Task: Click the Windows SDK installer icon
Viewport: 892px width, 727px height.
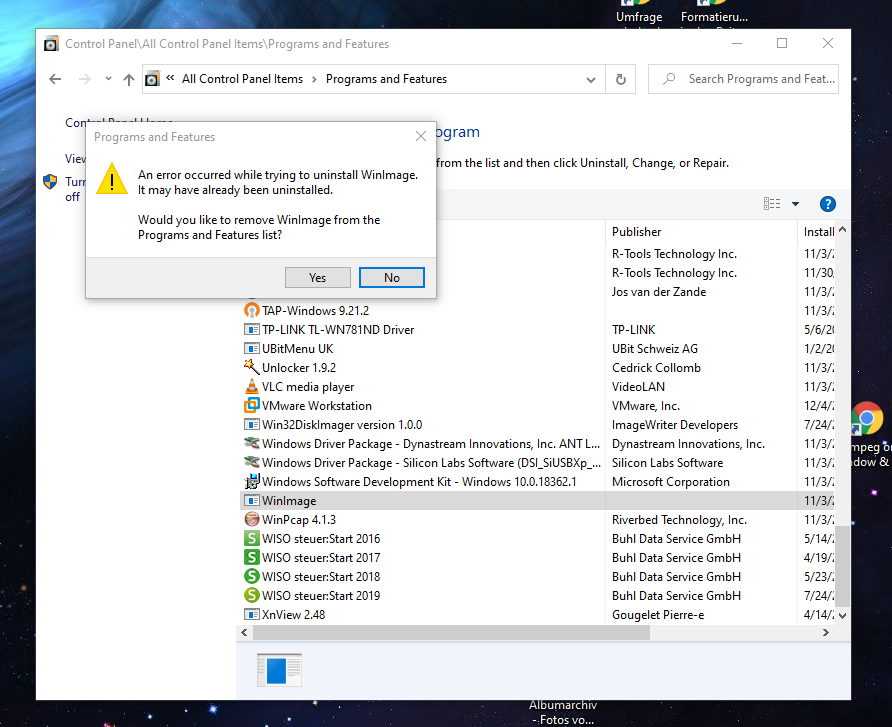Action: pyautogui.click(x=251, y=482)
